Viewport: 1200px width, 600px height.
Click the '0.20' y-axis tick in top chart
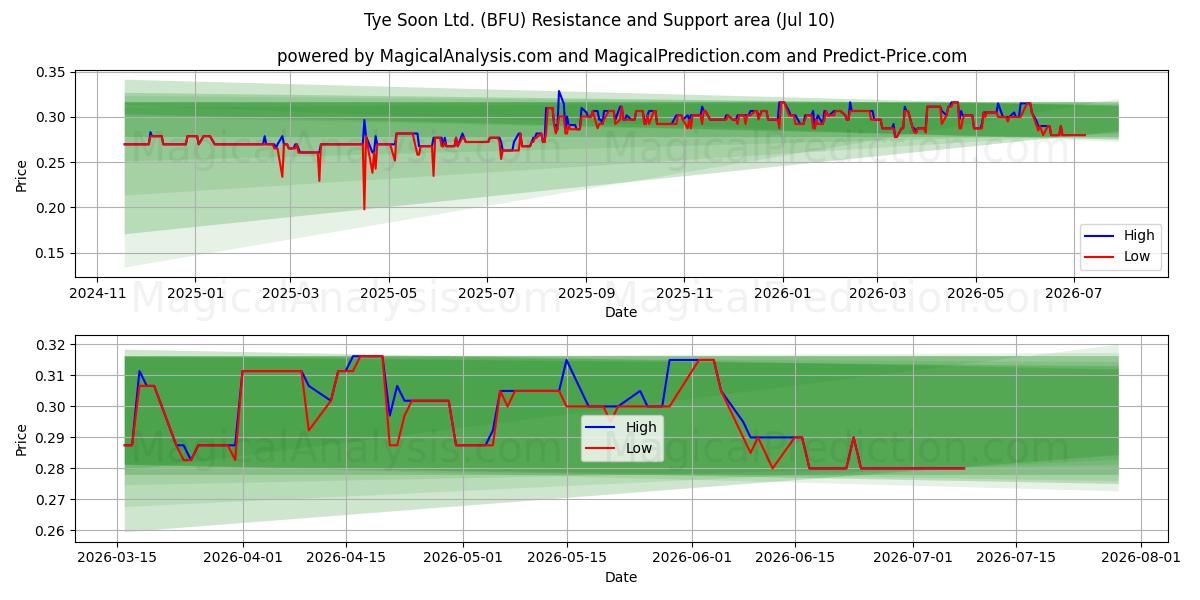point(51,208)
